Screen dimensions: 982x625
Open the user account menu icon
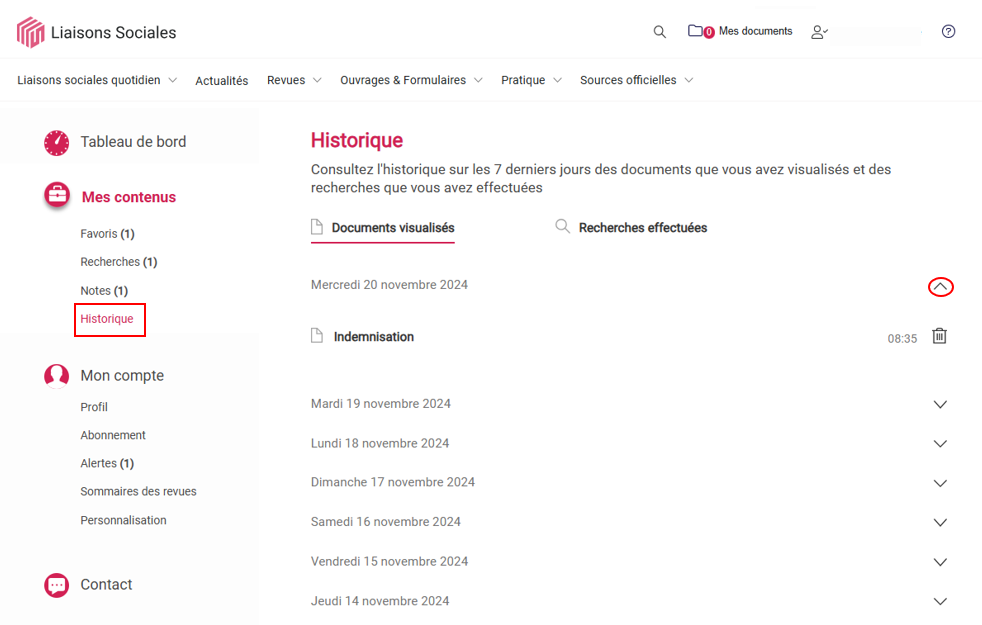819,32
